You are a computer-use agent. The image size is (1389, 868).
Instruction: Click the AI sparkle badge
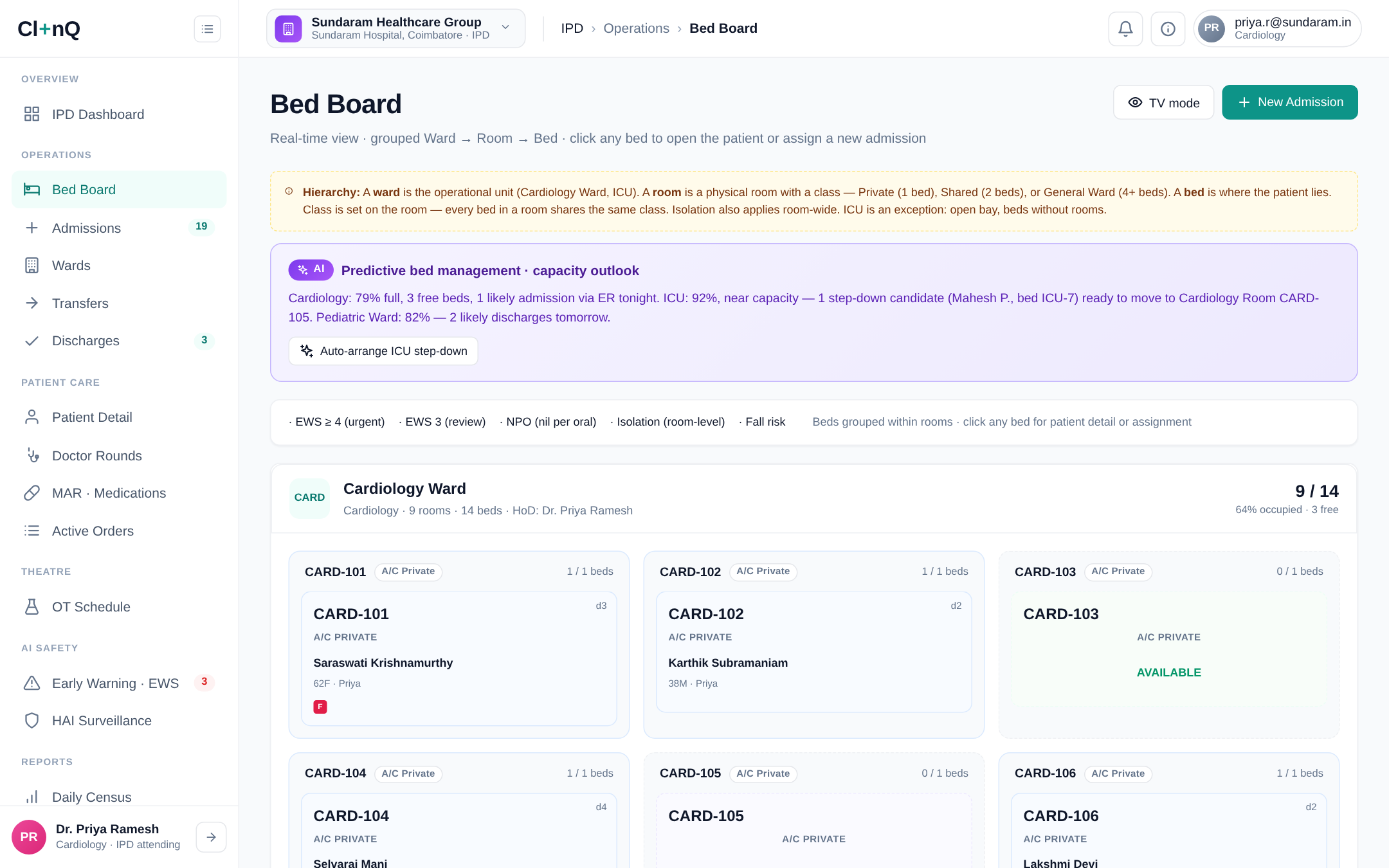[311, 270]
